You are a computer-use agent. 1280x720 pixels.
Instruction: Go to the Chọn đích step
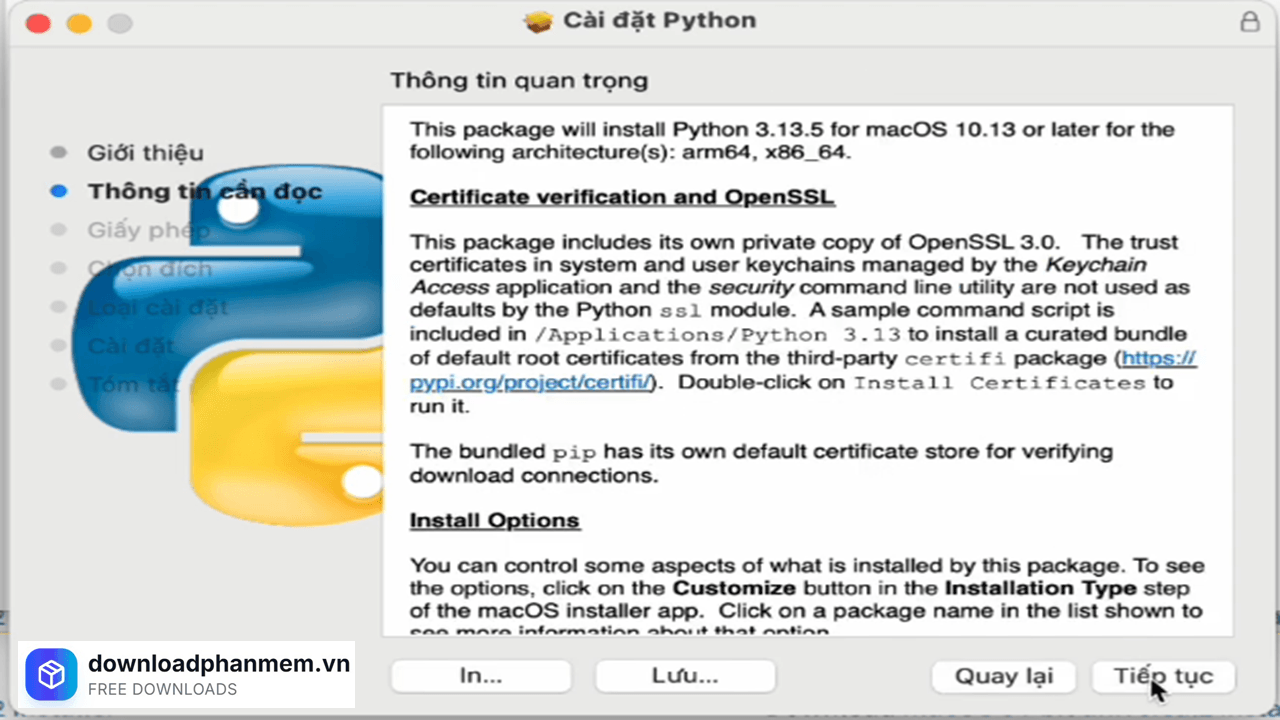(x=149, y=269)
